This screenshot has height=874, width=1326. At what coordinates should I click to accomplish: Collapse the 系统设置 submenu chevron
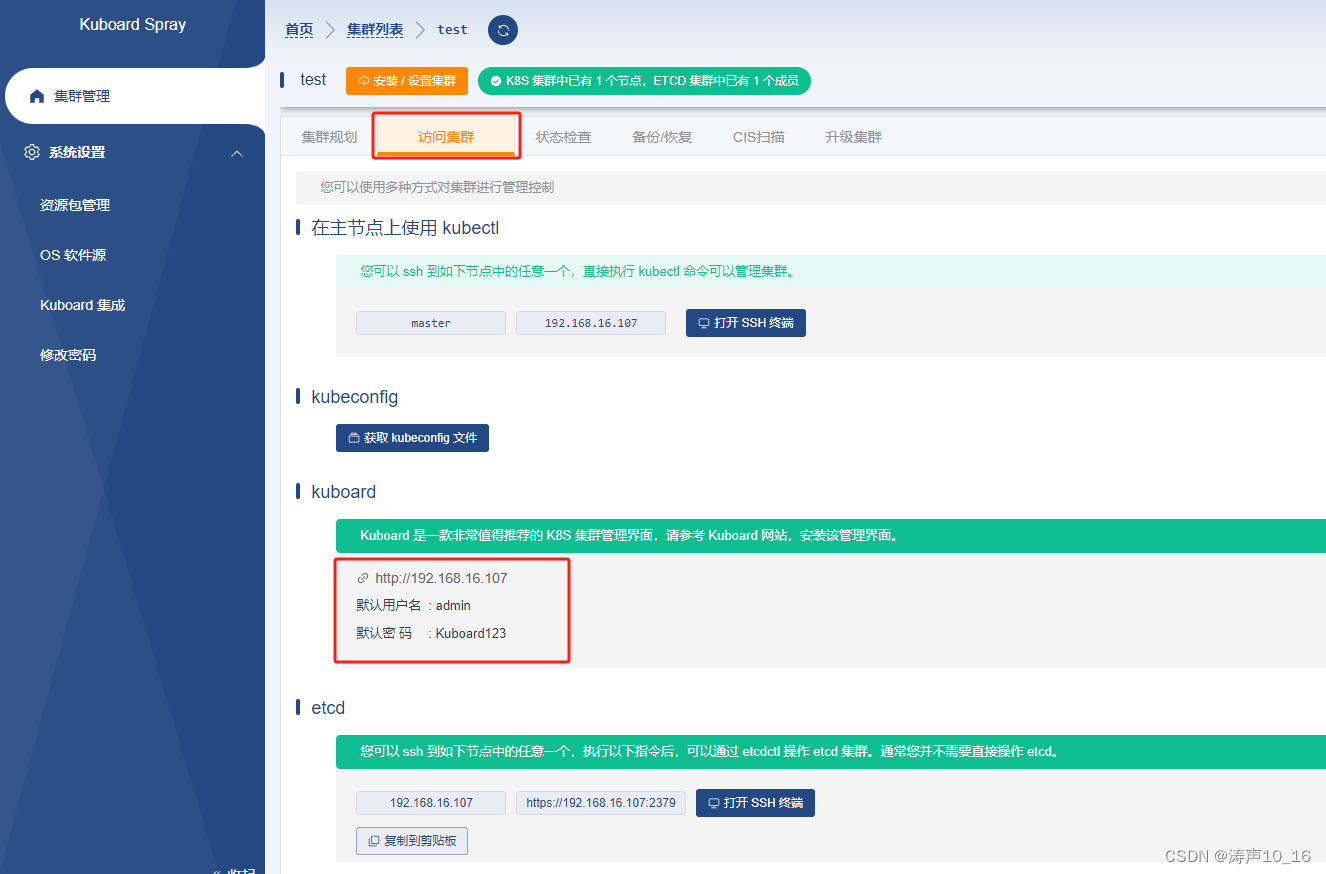tap(237, 153)
